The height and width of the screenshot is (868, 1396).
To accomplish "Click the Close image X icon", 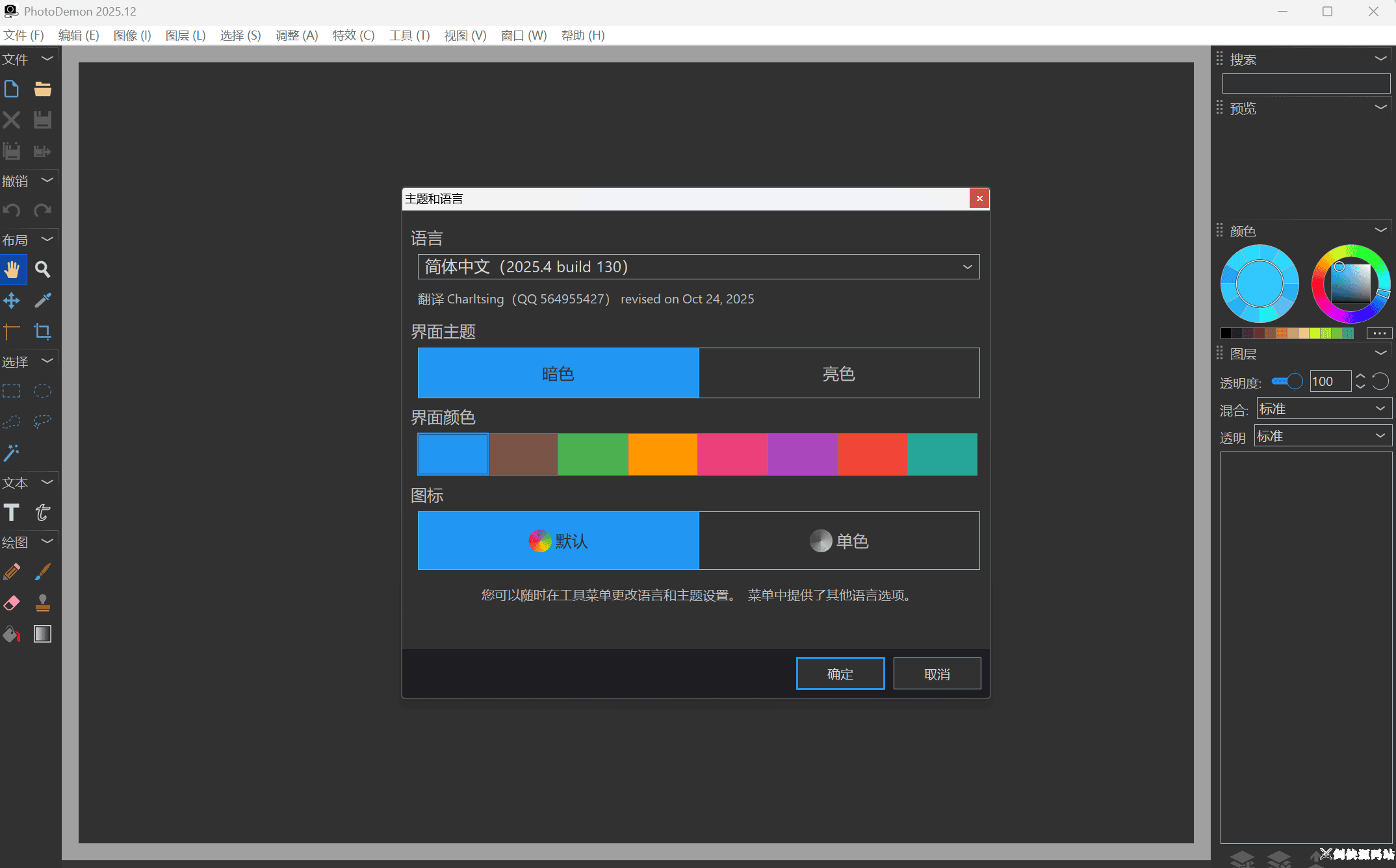I will [x=12, y=120].
